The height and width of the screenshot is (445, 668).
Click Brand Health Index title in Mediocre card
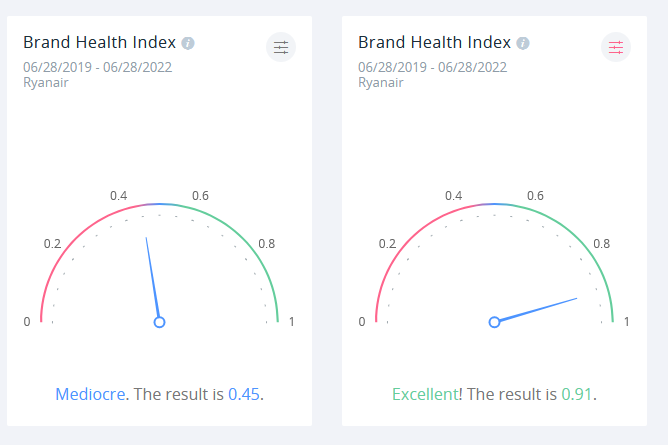point(99,42)
